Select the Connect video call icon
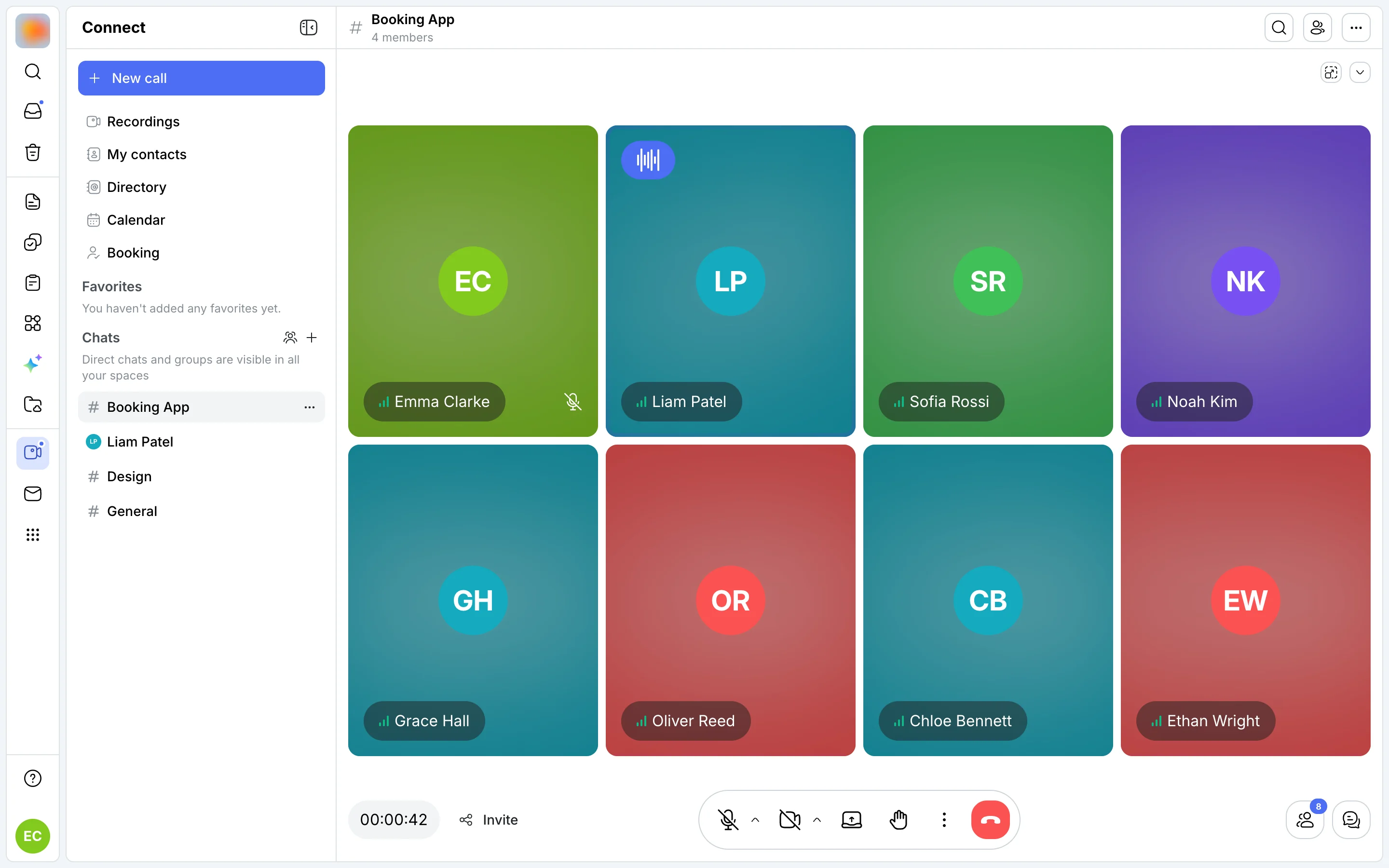 [33, 452]
